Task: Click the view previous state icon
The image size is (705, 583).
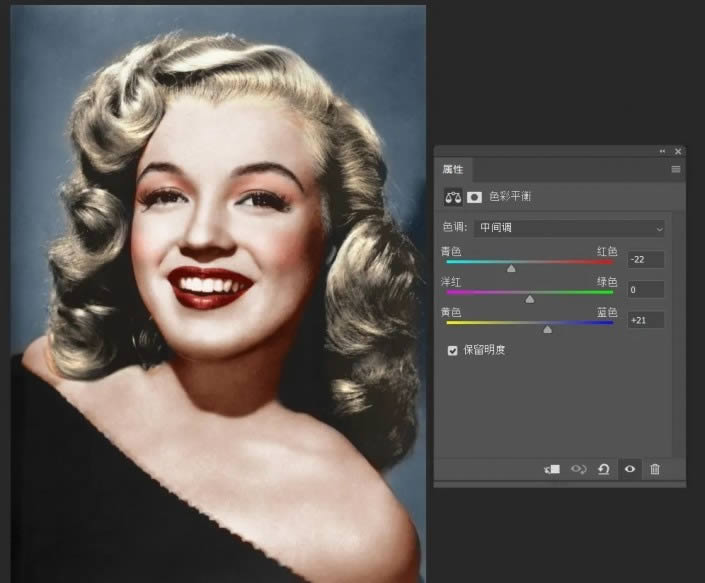Action: click(578, 469)
